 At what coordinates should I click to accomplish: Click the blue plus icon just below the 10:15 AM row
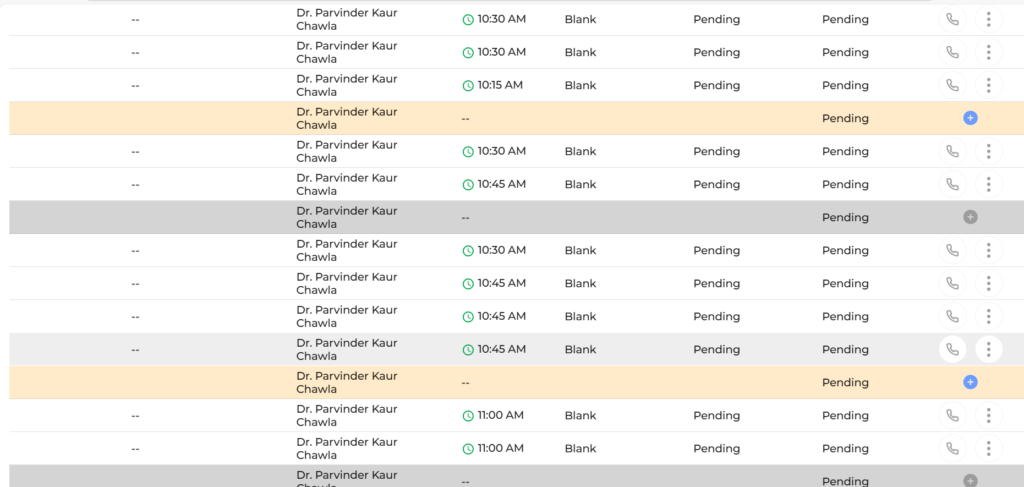[x=970, y=118]
